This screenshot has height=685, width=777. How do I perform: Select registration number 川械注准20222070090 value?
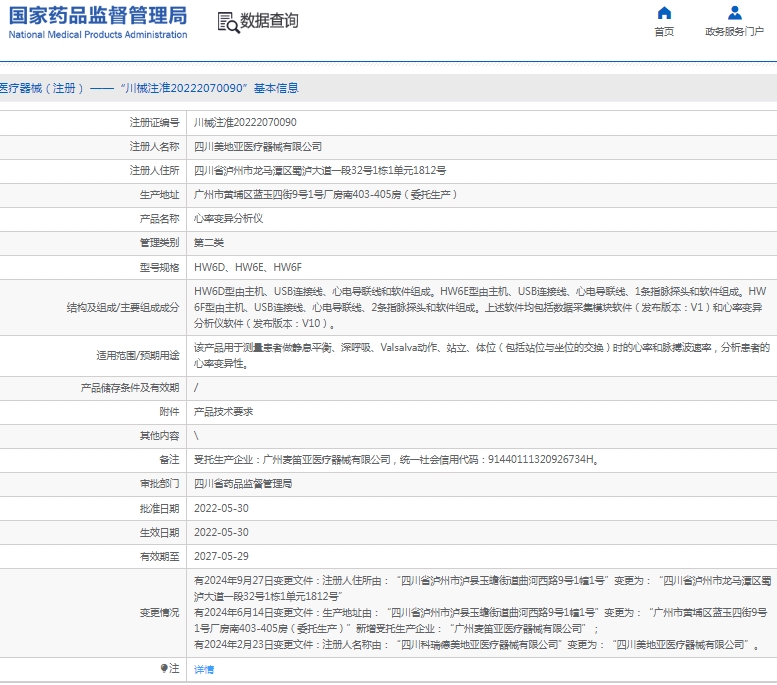click(x=245, y=122)
